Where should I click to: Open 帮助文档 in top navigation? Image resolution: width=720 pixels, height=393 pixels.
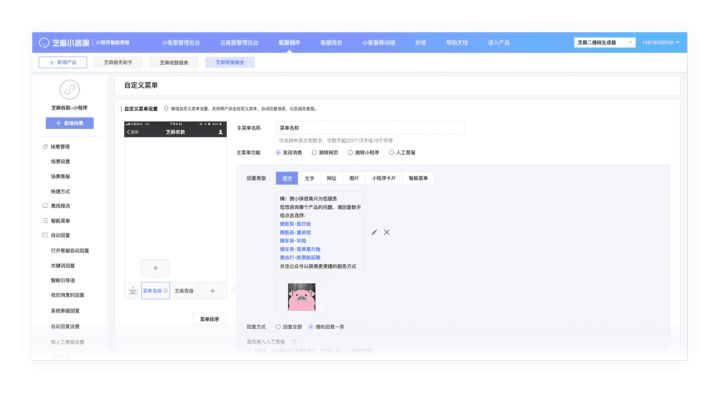point(457,43)
